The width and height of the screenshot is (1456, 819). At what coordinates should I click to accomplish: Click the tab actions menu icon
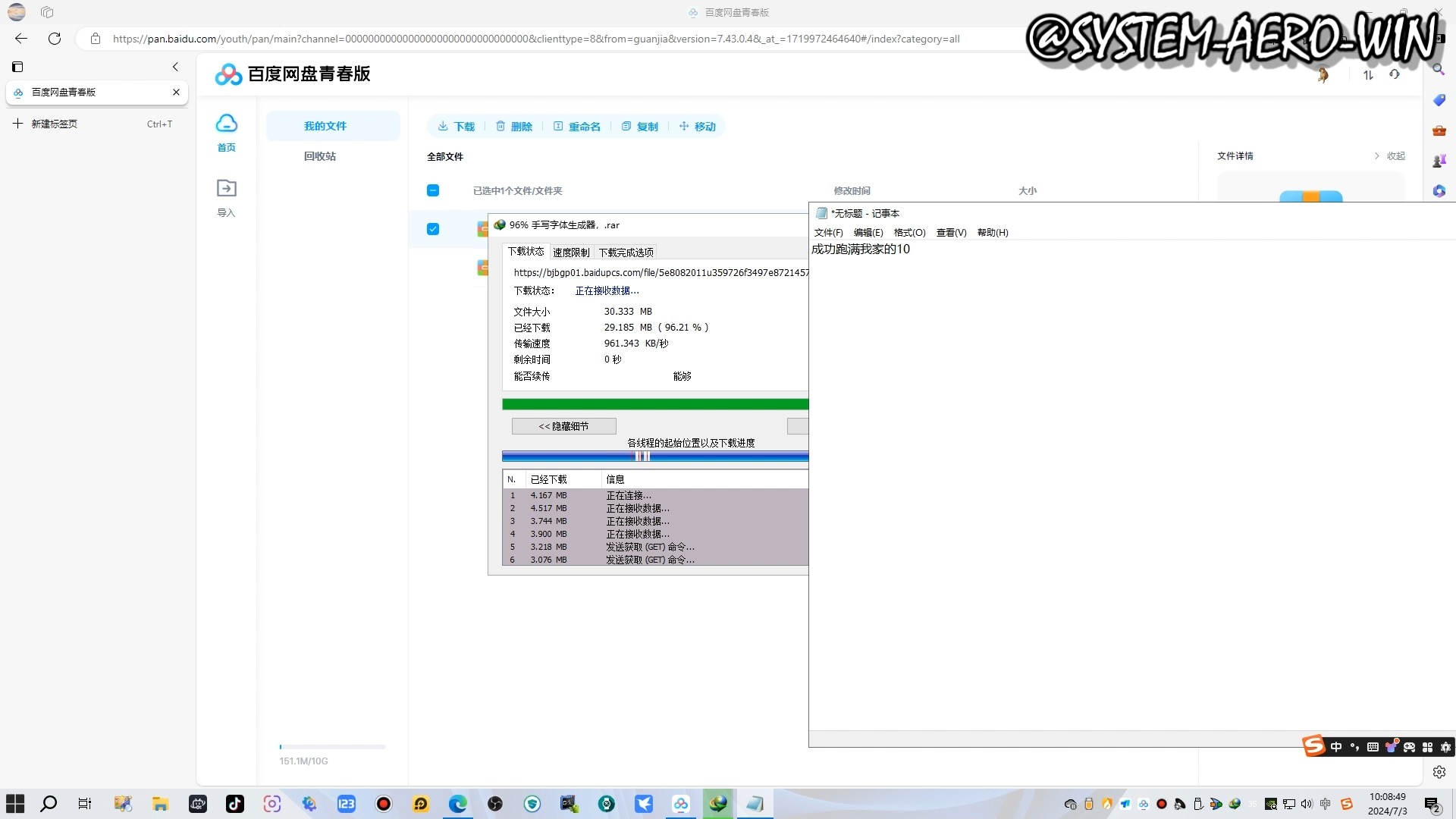[17, 67]
